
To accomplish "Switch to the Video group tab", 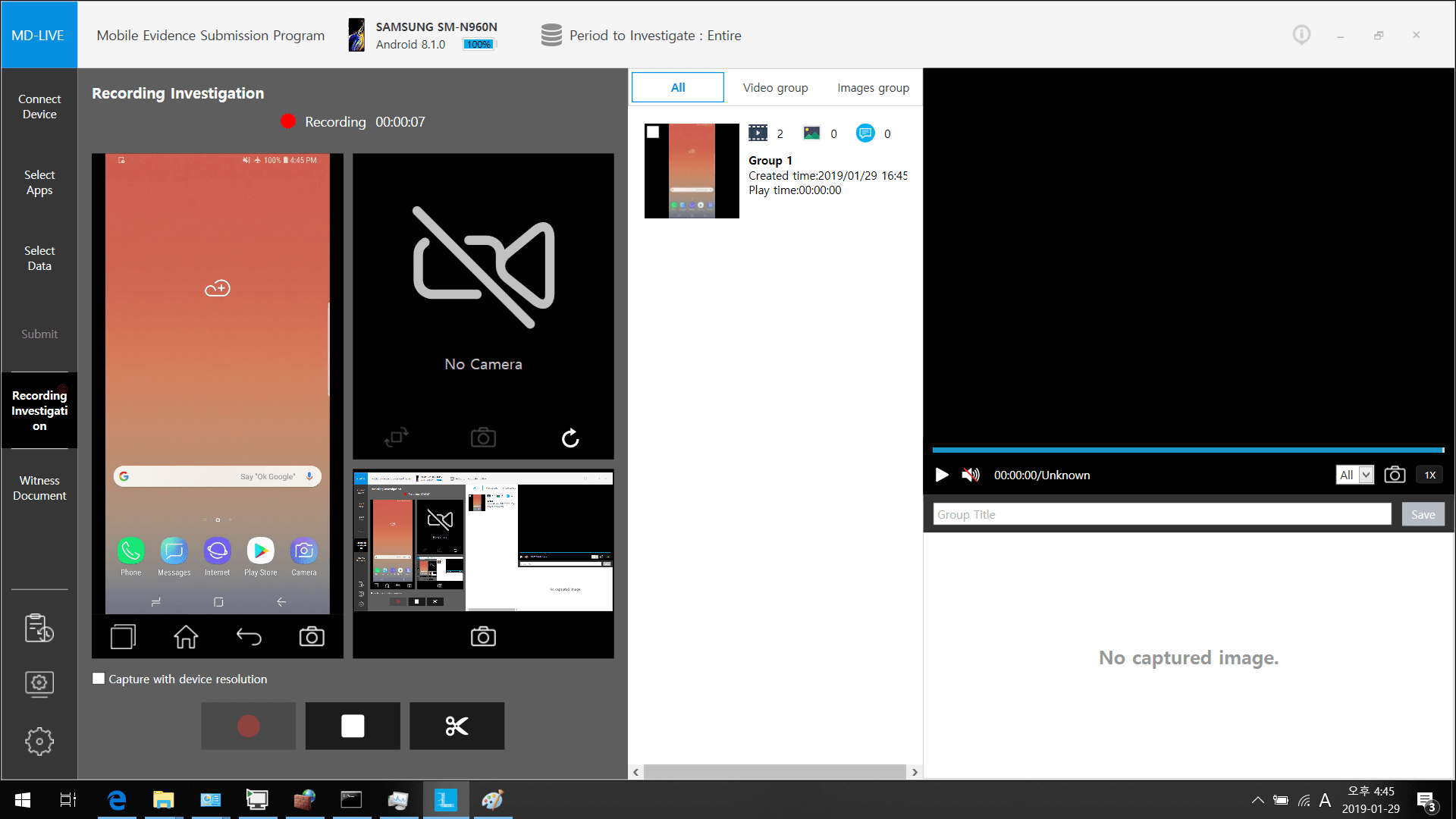I will tap(775, 87).
